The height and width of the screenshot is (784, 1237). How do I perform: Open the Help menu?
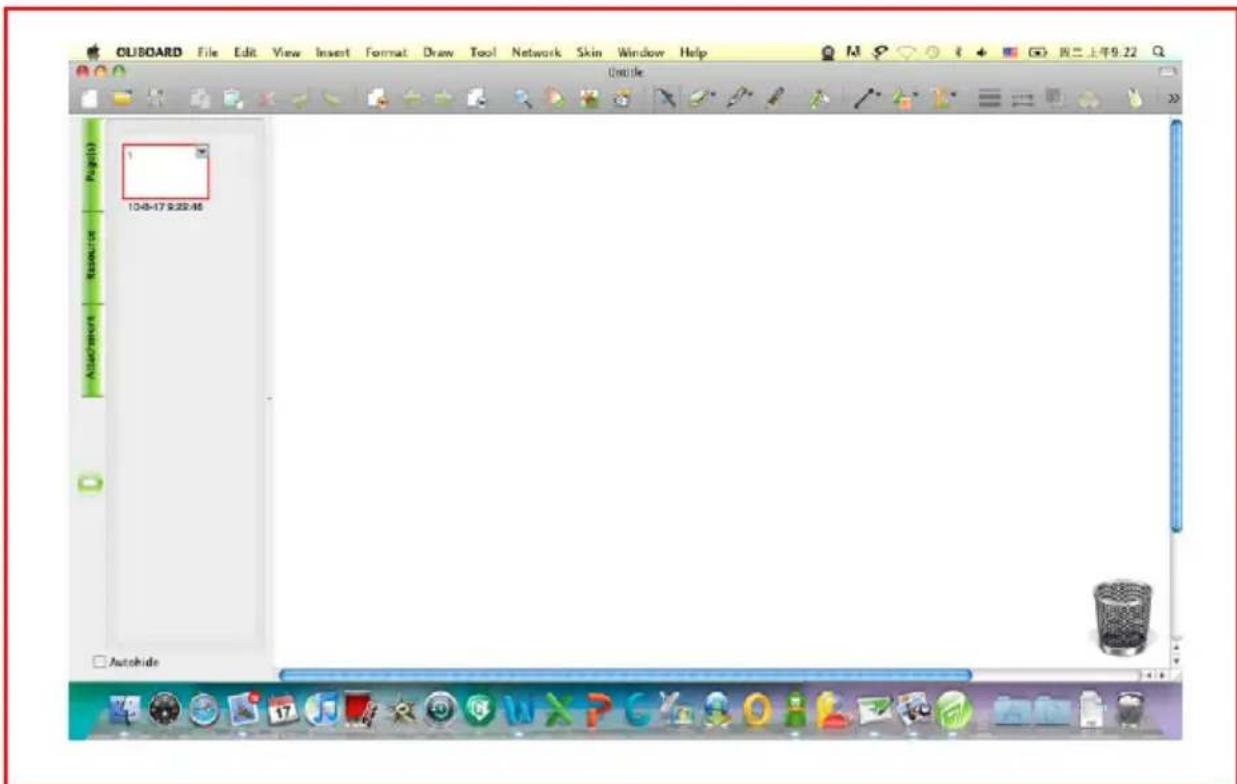[693, 52]
